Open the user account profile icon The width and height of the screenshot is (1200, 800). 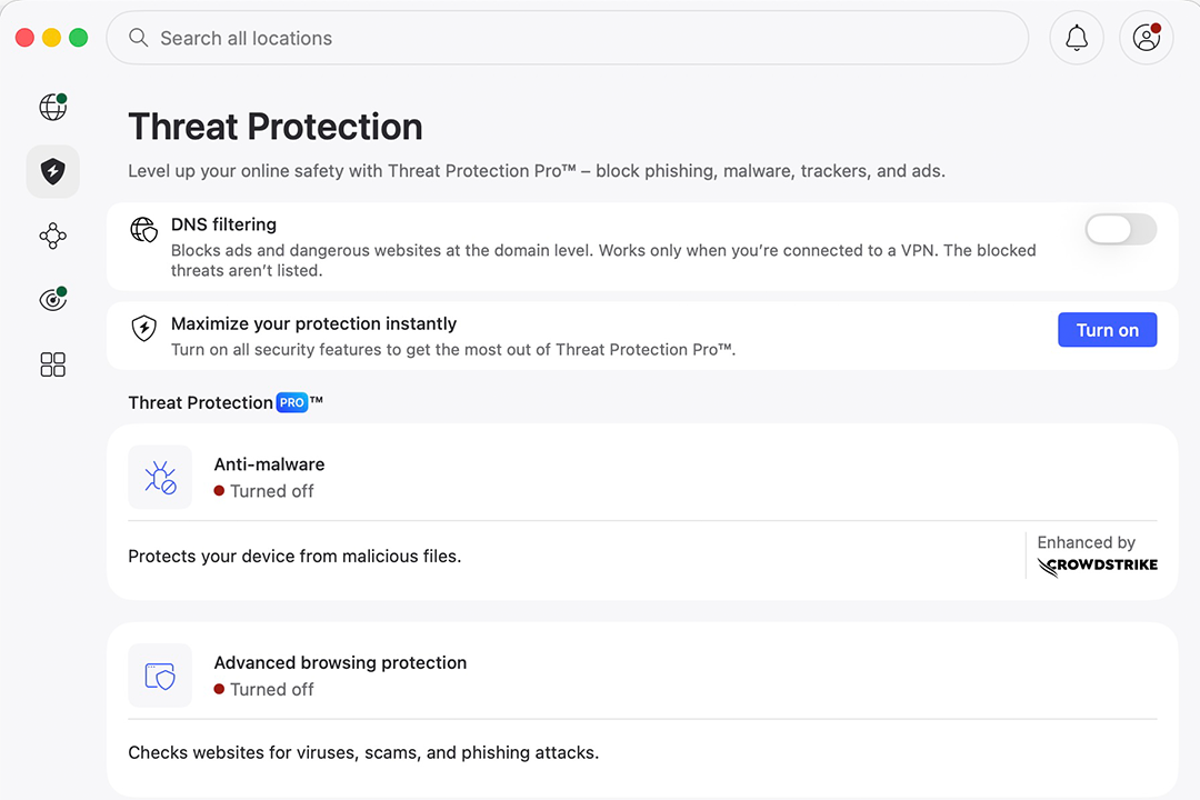(1146, 38)
